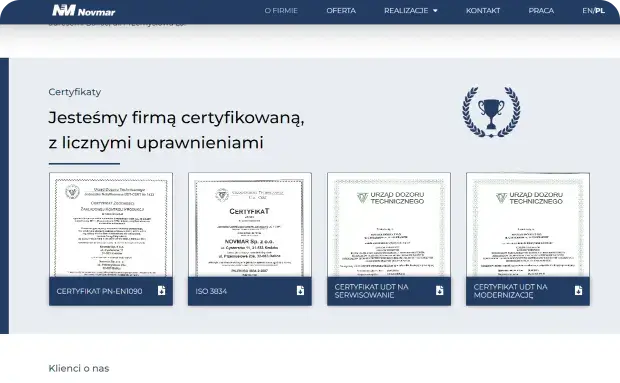Screen dimensions: 620x383
Task: Open the Certyfikat PN-EN1090 label bar
Action: (111, 291)
